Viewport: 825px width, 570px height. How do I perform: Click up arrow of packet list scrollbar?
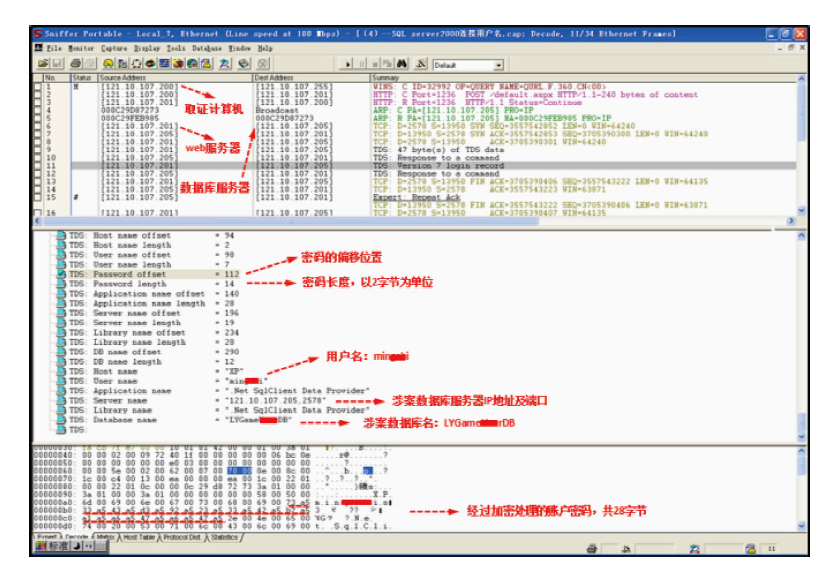[801, 79]
